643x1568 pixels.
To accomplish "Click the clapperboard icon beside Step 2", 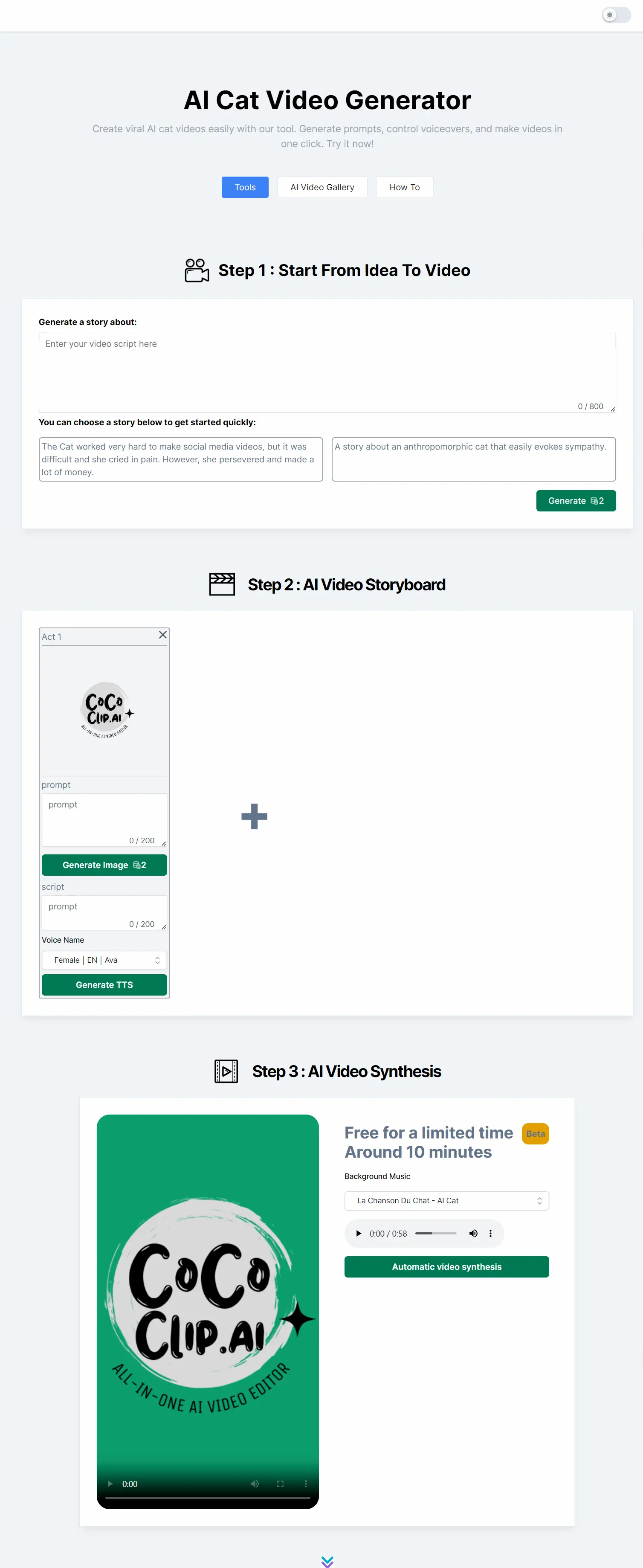I will pos(222,584).
